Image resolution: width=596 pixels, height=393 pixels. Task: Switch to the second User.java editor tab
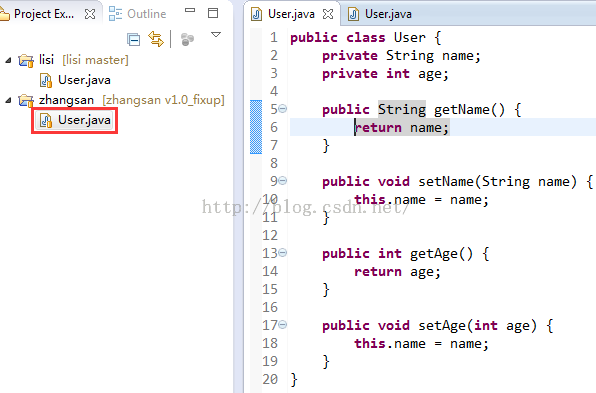click(x=388, y=14)
